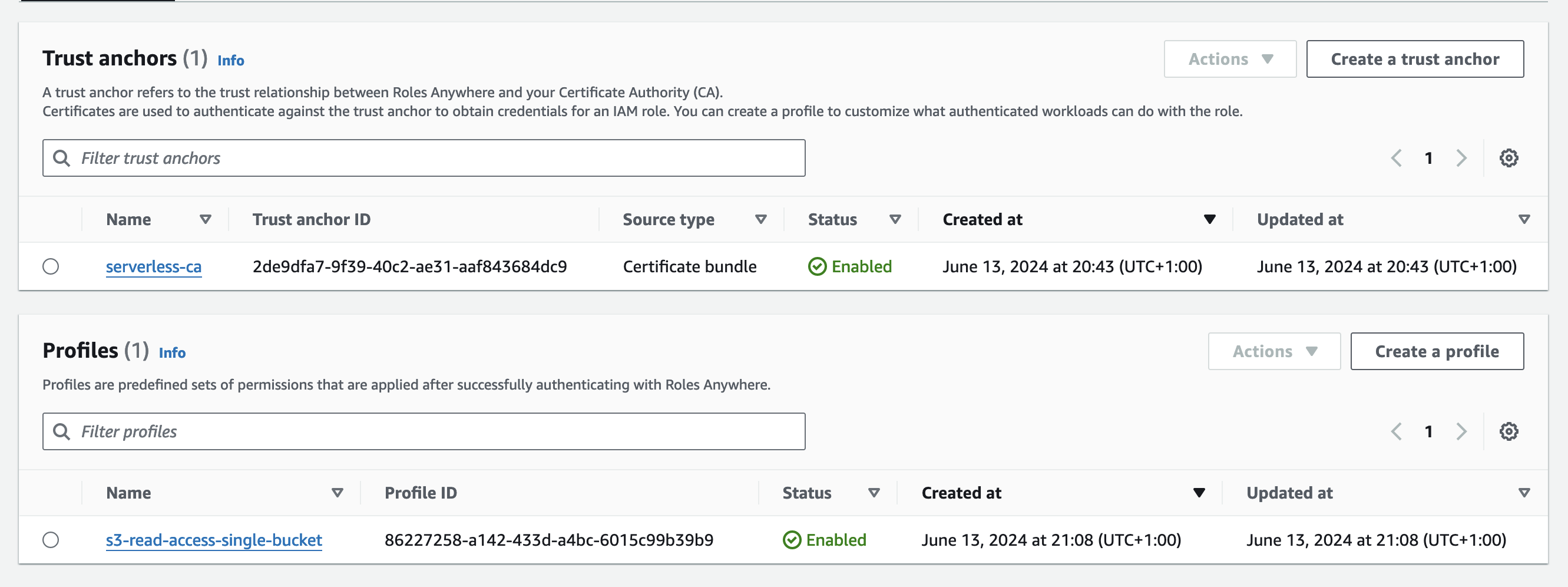1568x587 pixels.
Task: Open Actions dropdown for Profiles
Action: pyautogui.click(x=1274, y=351)
